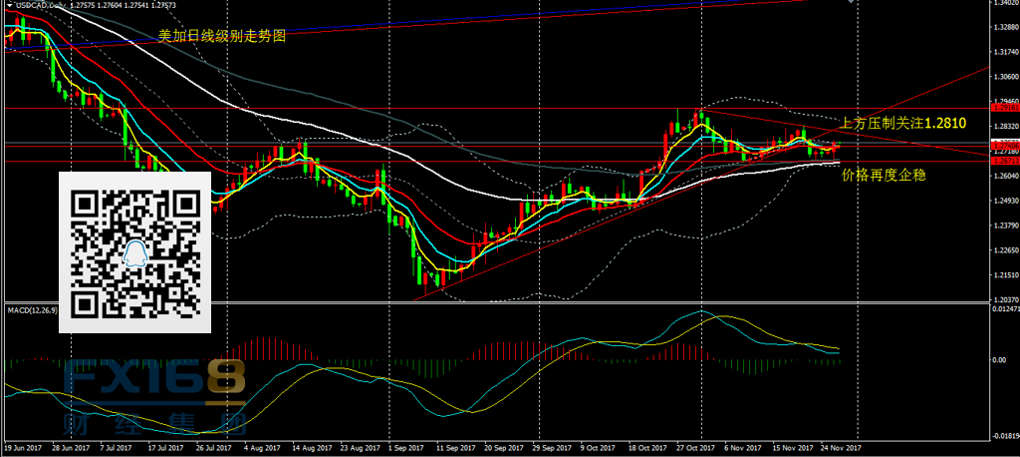
Task: Select the USDCAD,Daily chart title text
Action: (40, 7)
